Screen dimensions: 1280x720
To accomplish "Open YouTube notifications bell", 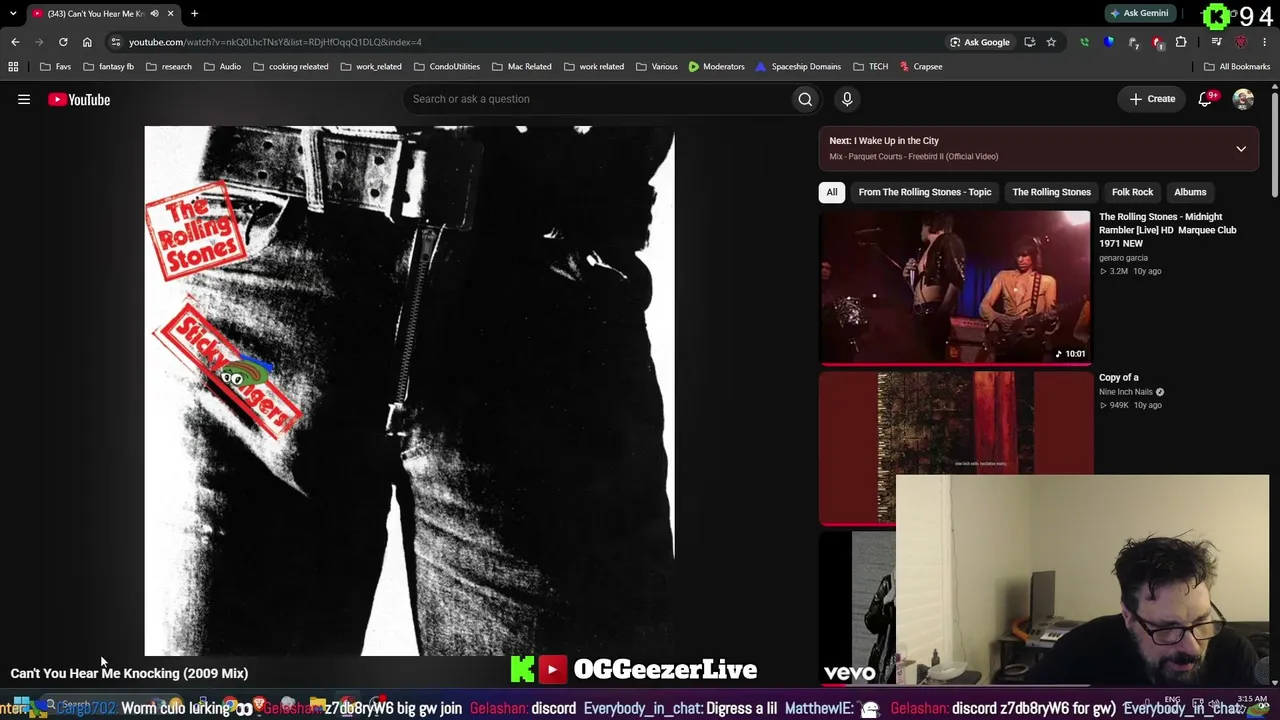I will tap(1206, 99).
